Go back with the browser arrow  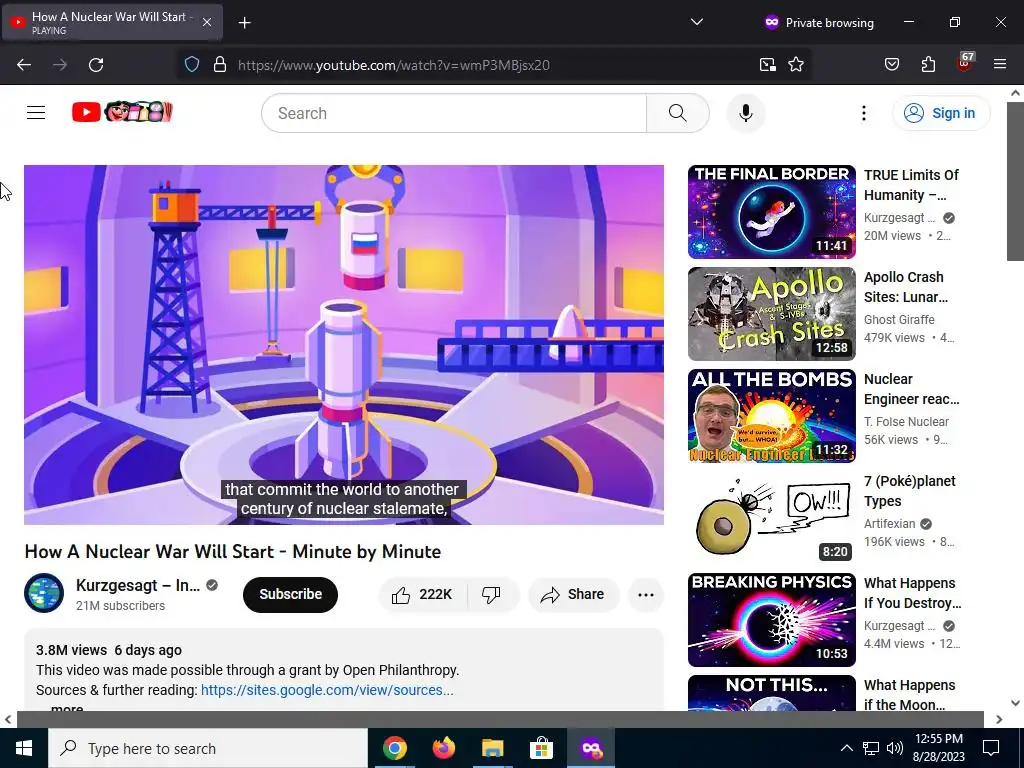[x=24, y=65]
